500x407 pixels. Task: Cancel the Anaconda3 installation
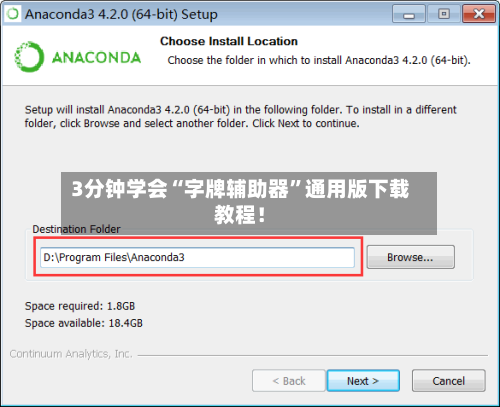click(448, 381)
